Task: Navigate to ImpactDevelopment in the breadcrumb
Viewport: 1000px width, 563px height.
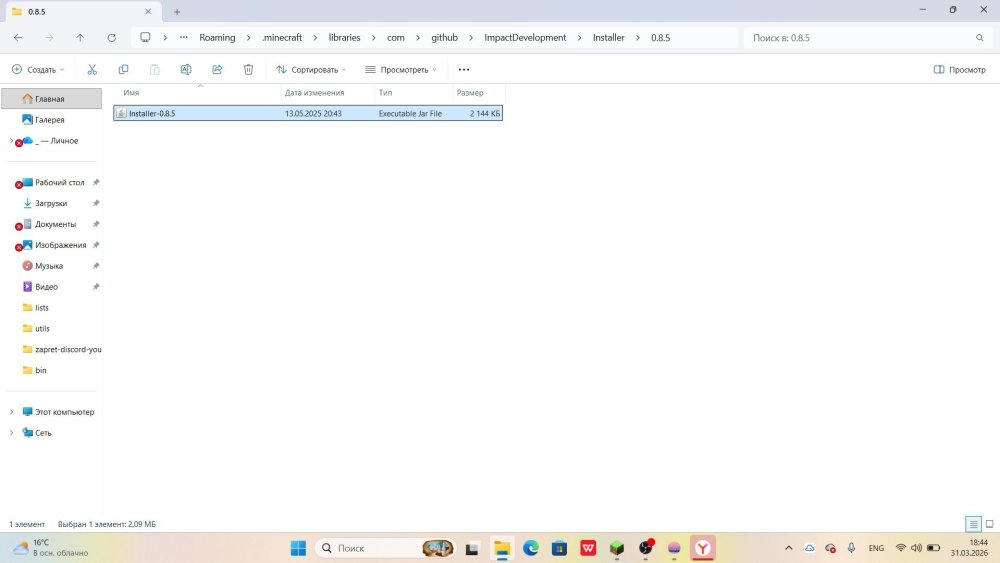Action: tap(525, 38)
